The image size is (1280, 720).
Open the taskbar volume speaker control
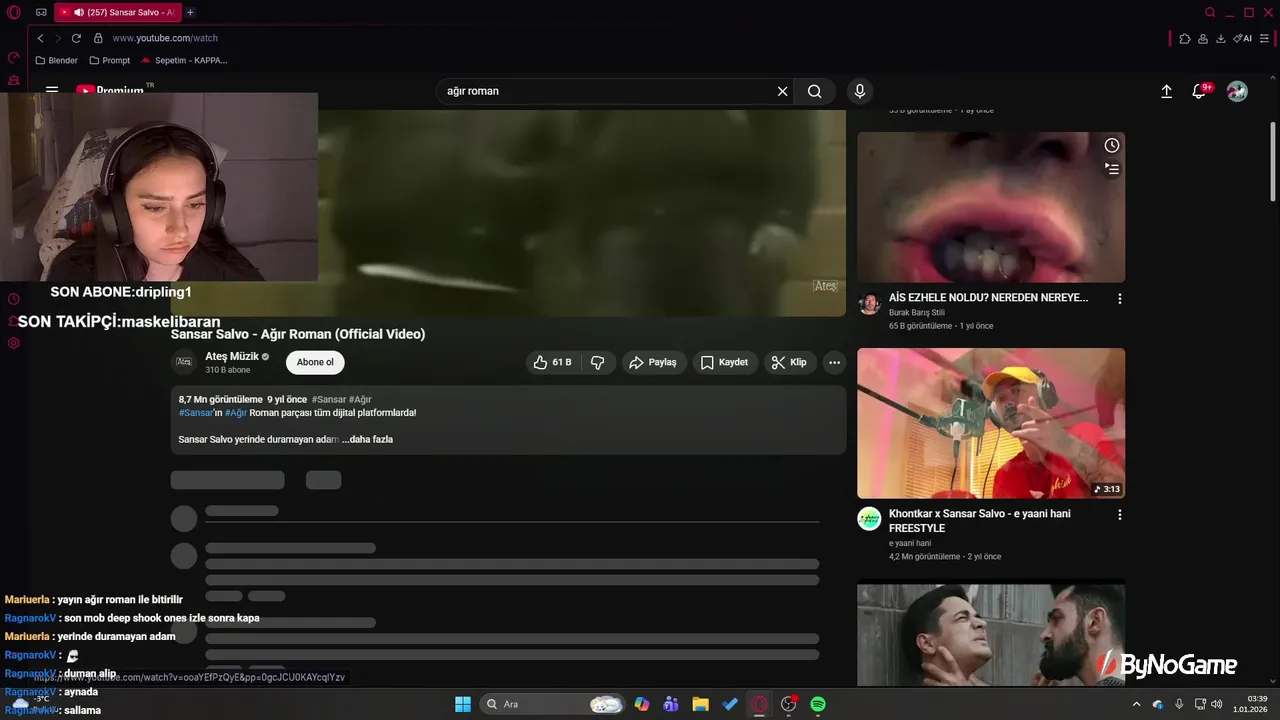coord(1217,704)
